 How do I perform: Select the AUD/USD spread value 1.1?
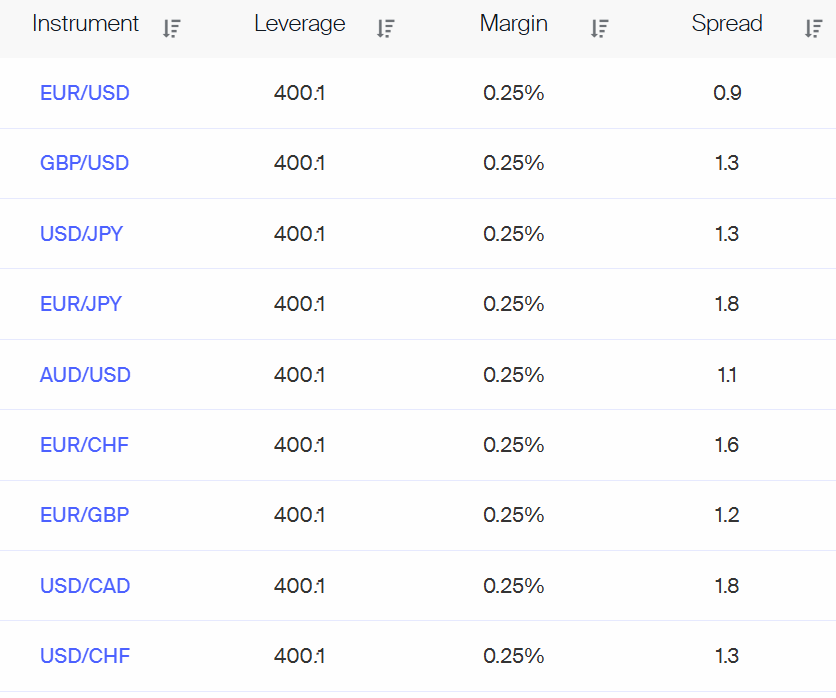click(727, 375)
